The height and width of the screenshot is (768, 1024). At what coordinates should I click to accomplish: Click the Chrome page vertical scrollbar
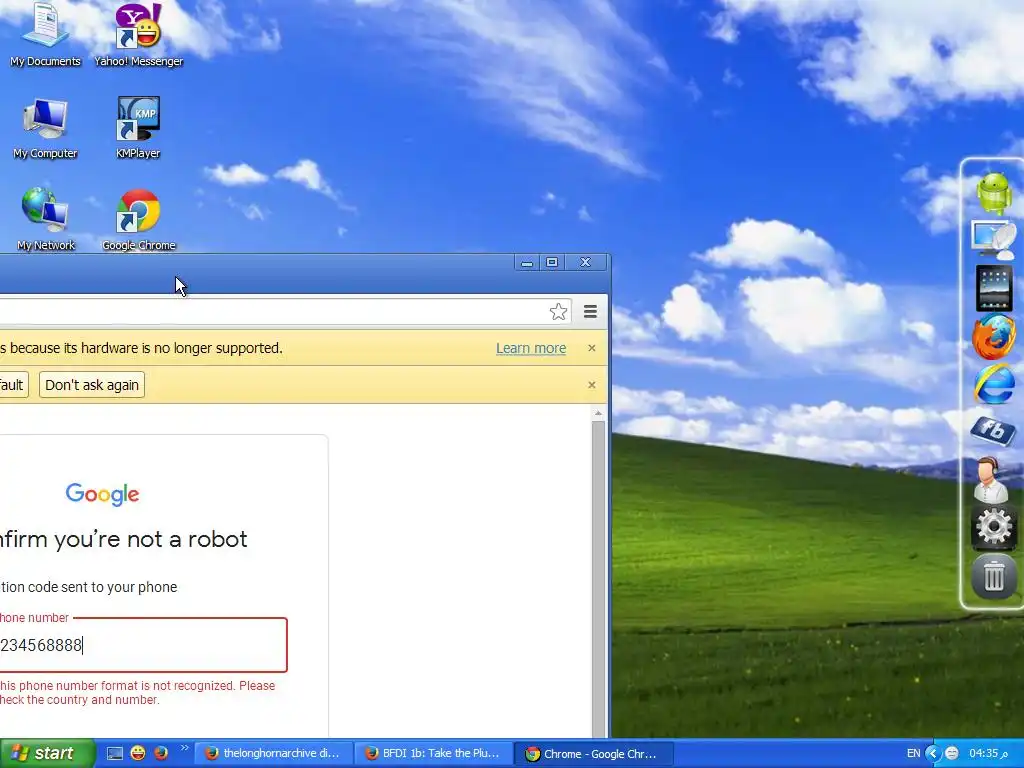(x=599, y=579)
